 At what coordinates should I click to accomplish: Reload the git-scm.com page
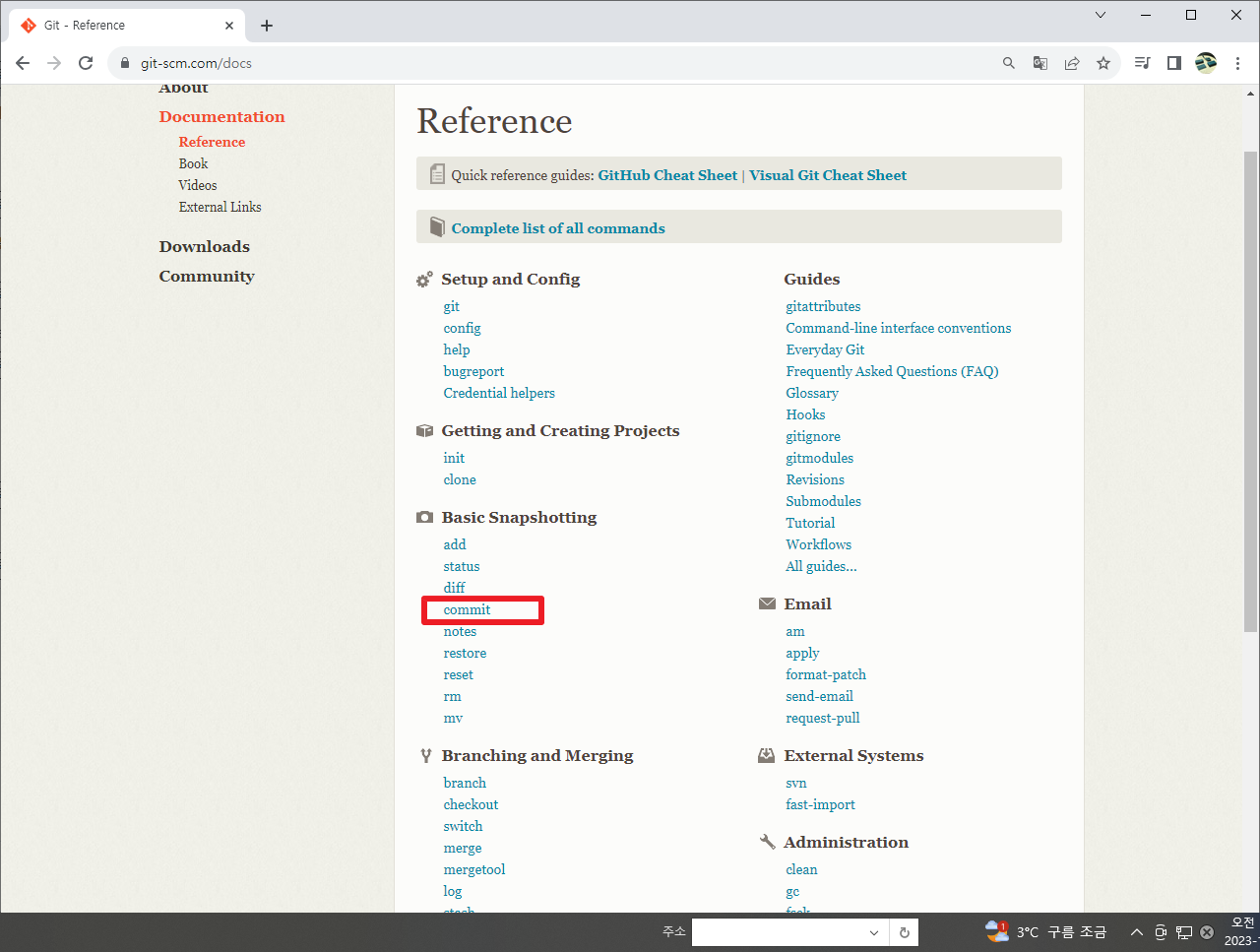(86, 63)
